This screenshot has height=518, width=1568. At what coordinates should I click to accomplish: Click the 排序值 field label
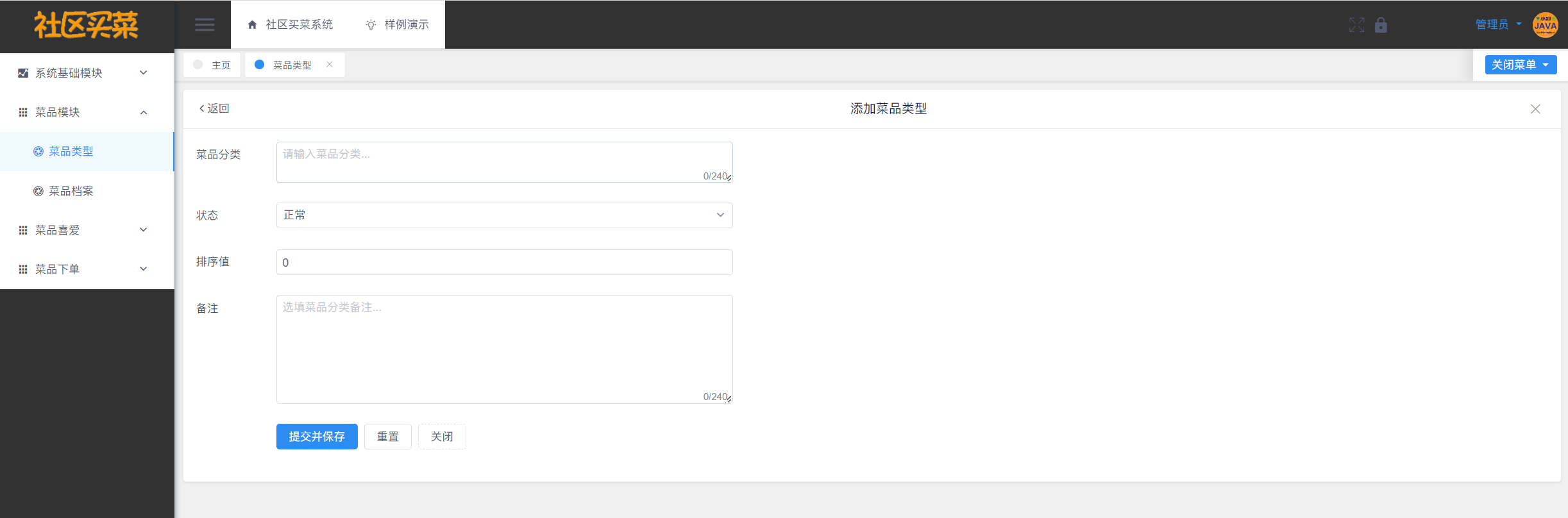[213, 262]
